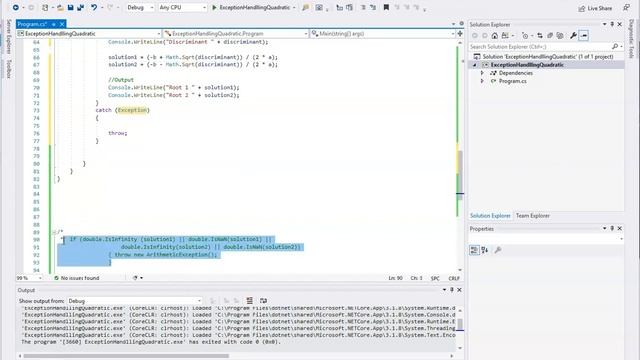Close the Output panel
This screenshot has height=360, width=640.
459,290
